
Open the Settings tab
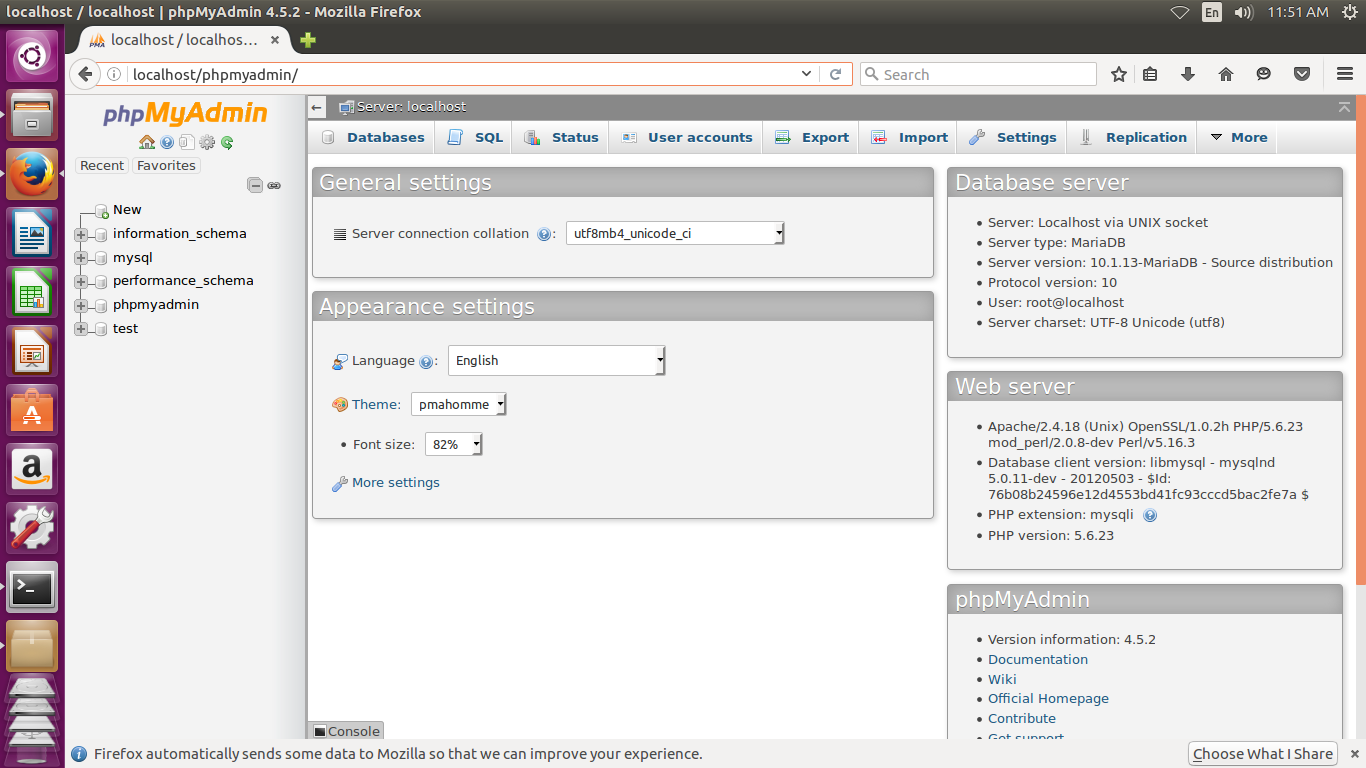pyautogui.click(x=1013, y=138)
